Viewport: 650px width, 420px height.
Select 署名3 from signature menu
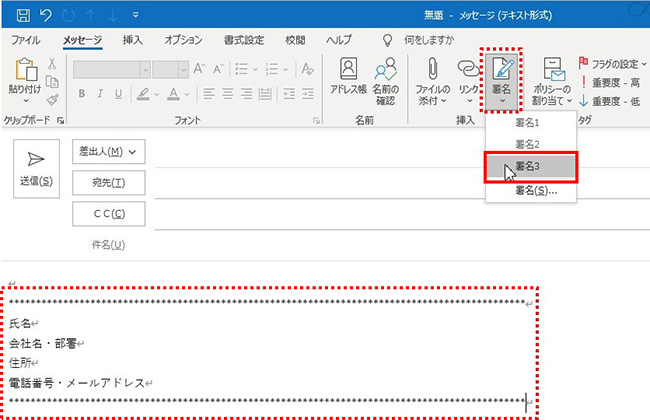(530, 166)
